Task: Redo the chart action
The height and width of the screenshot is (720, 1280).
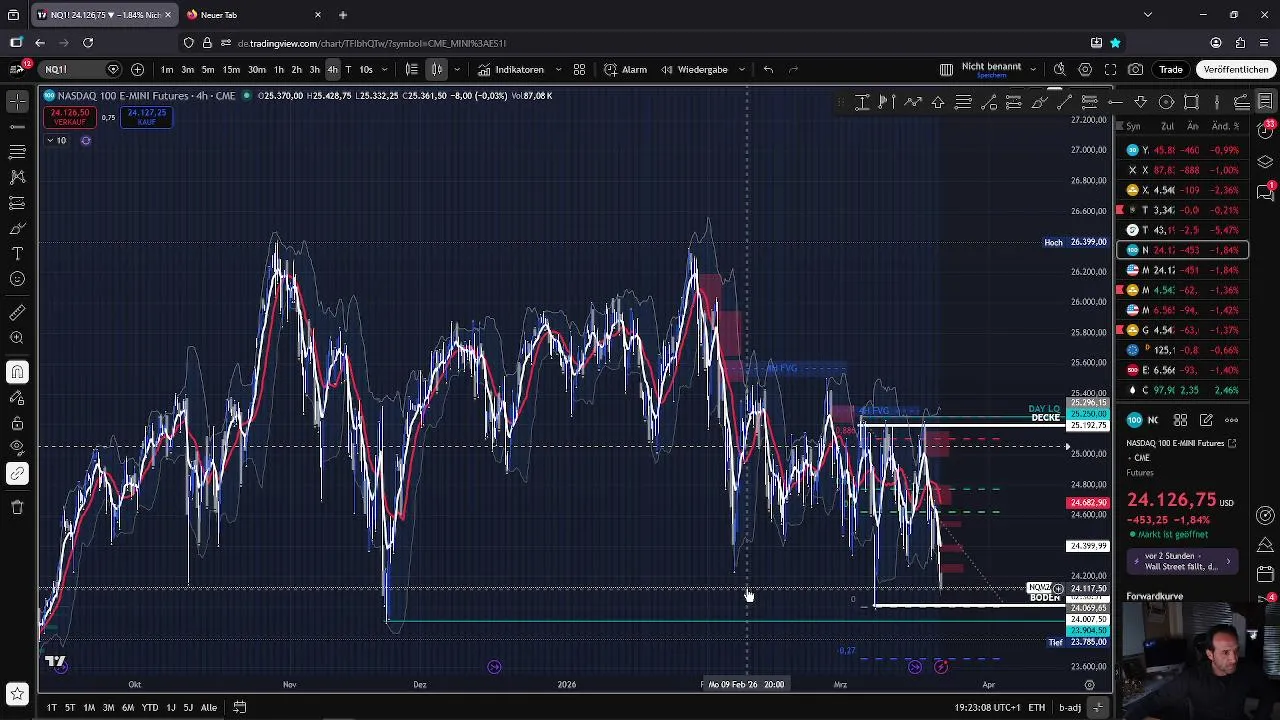Action: point(793,69)
